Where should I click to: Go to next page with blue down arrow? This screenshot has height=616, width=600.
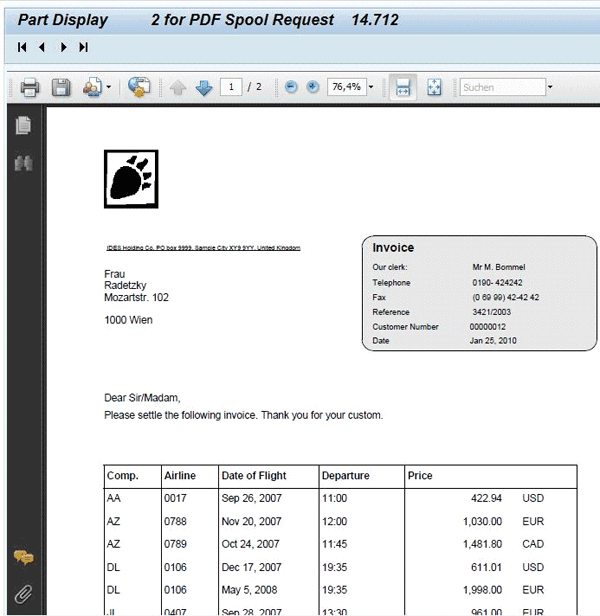tap(204, 88)
